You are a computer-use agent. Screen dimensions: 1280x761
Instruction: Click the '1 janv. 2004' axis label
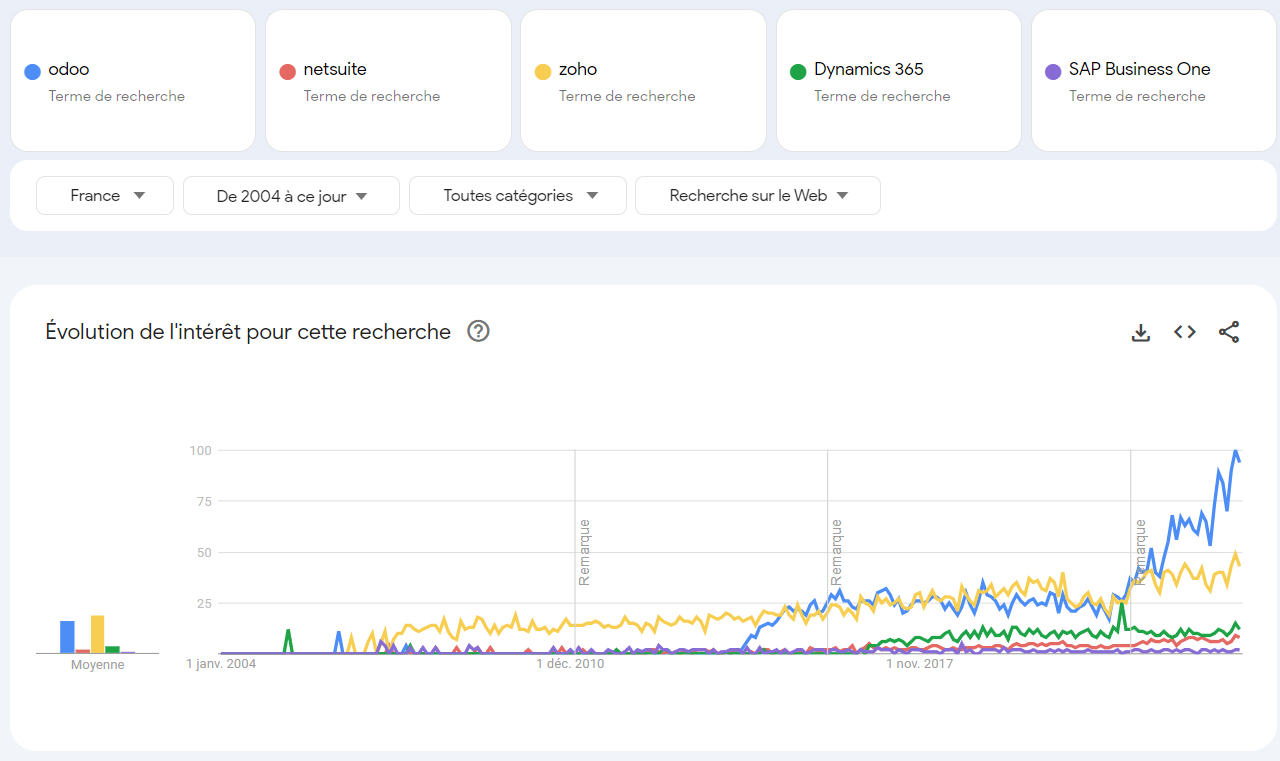pyautogui.click(x=222, y=663)
